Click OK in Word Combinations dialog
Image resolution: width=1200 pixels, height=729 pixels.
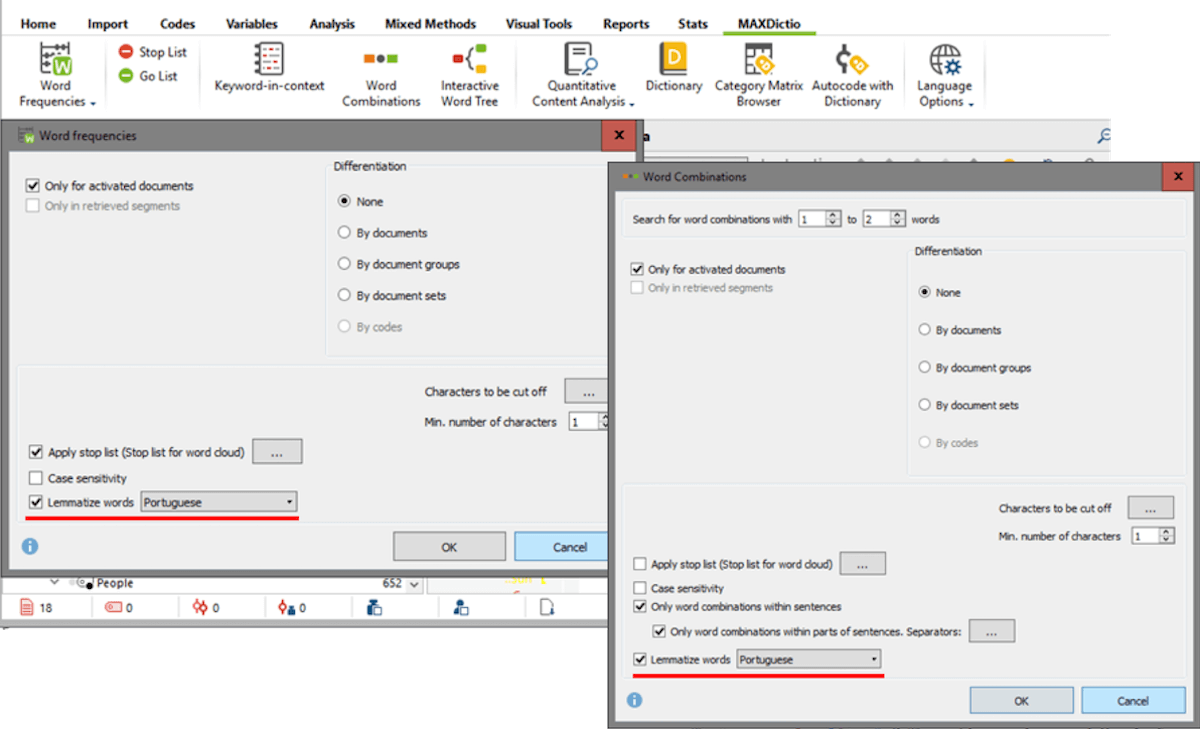[1021, 700]
